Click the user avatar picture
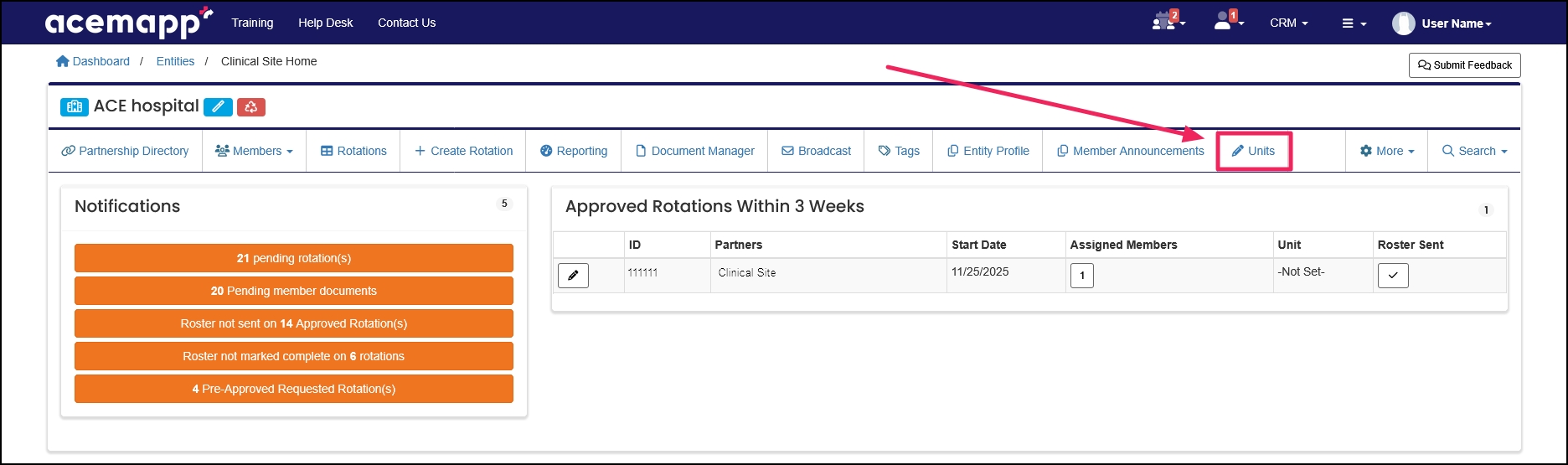This screenshot has width=1568, height=465. (1403, 23)
